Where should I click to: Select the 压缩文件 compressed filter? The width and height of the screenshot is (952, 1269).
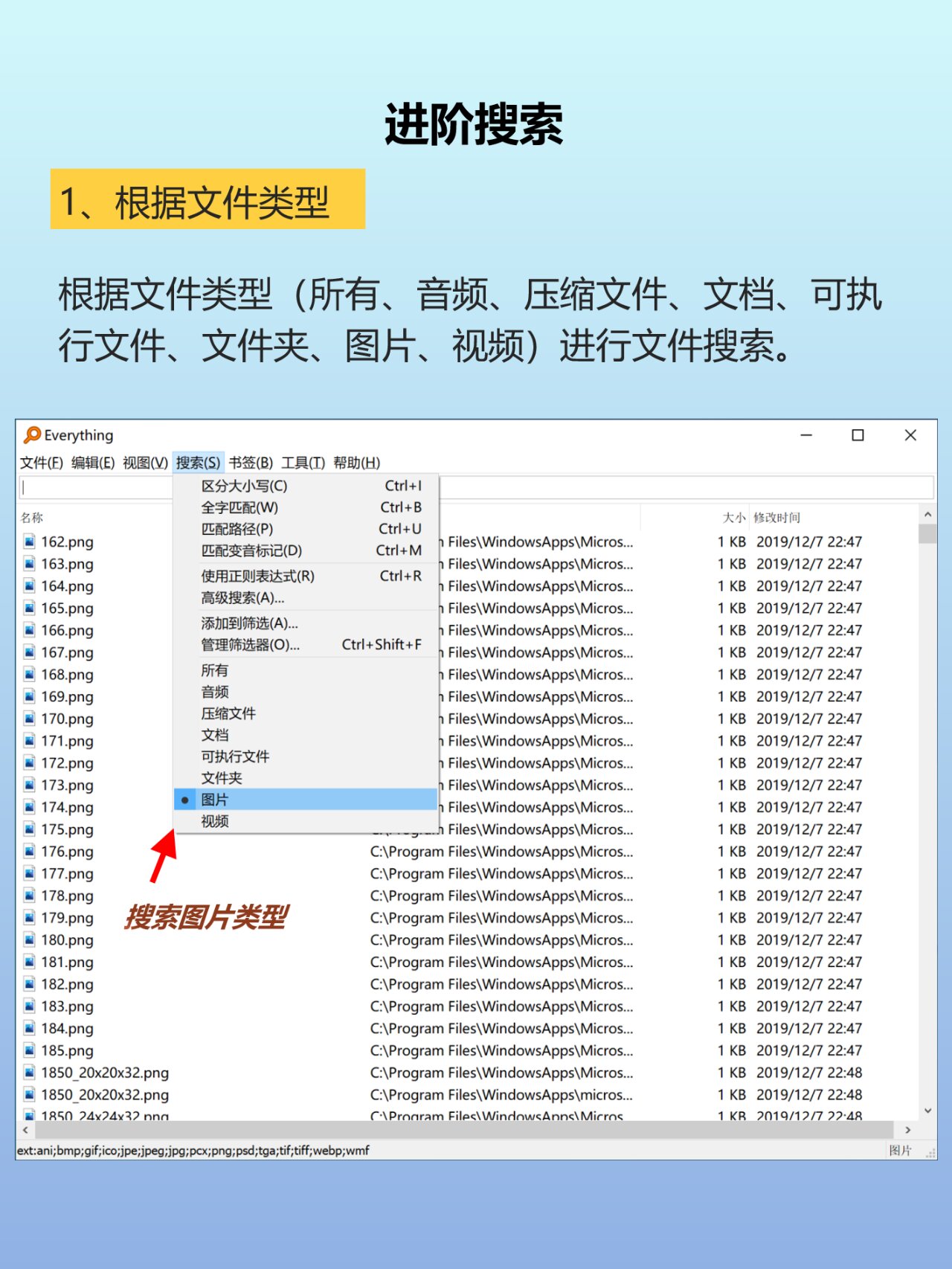(306, 713)
